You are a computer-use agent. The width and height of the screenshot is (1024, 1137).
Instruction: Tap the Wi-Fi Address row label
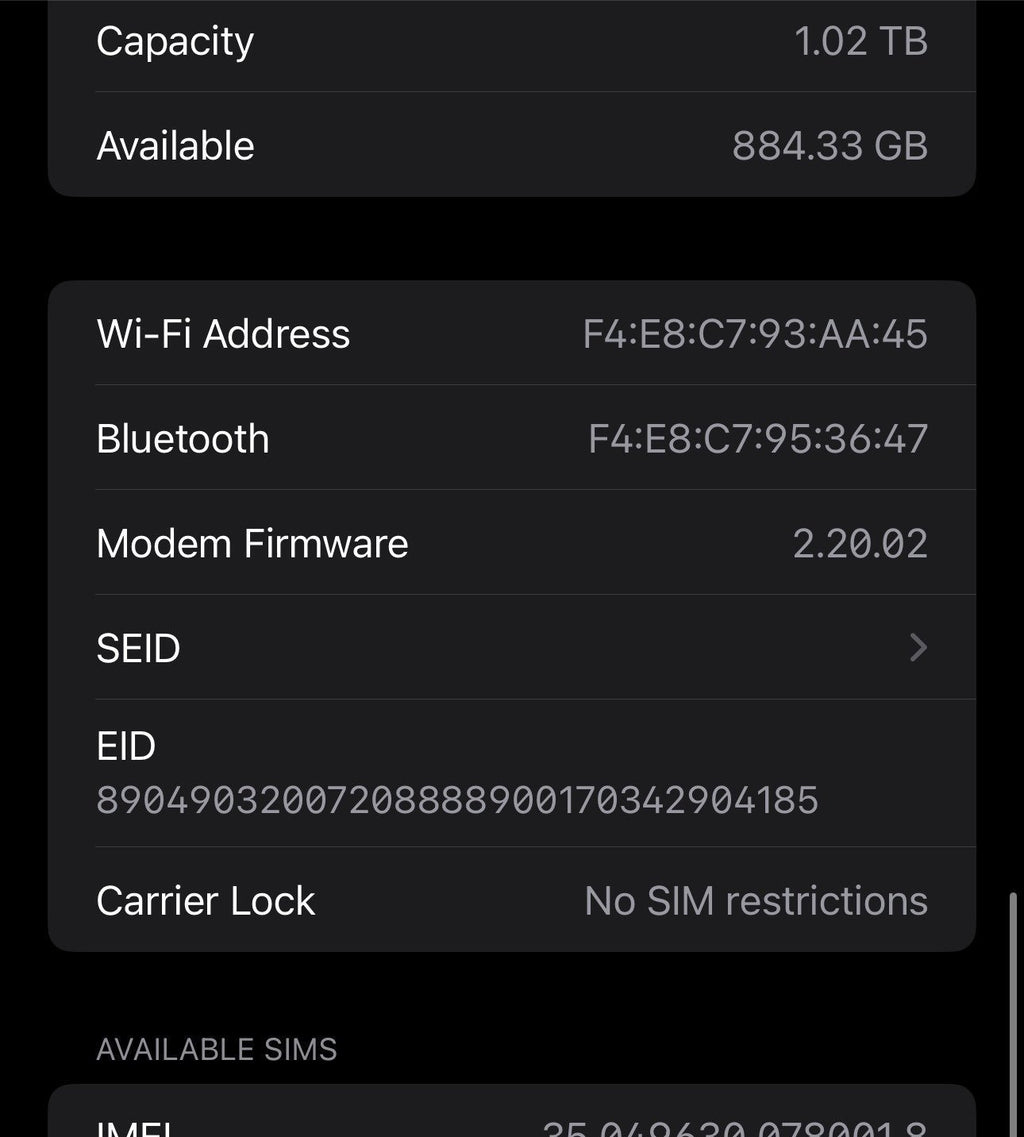(222, 333)
